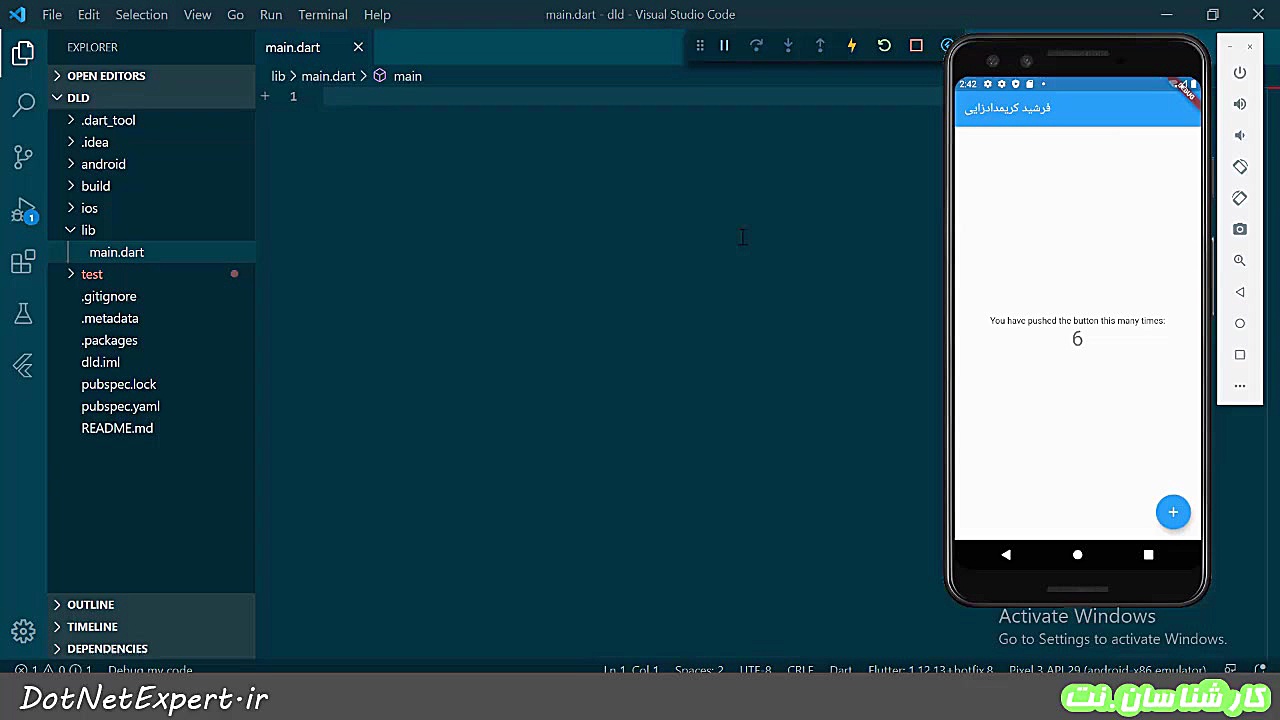Take an emulator screenshot with camera icon

(x=1240, y=229)
